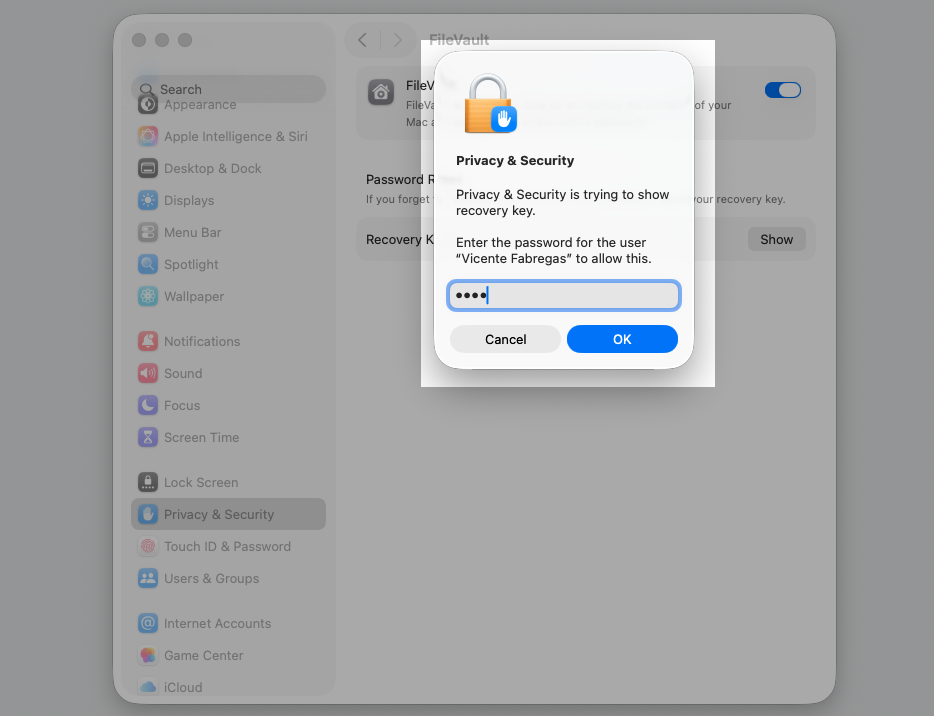Click the Privacy & Security hand icon
This screenshot has width=934, height=716.
(x=148, y=515)
